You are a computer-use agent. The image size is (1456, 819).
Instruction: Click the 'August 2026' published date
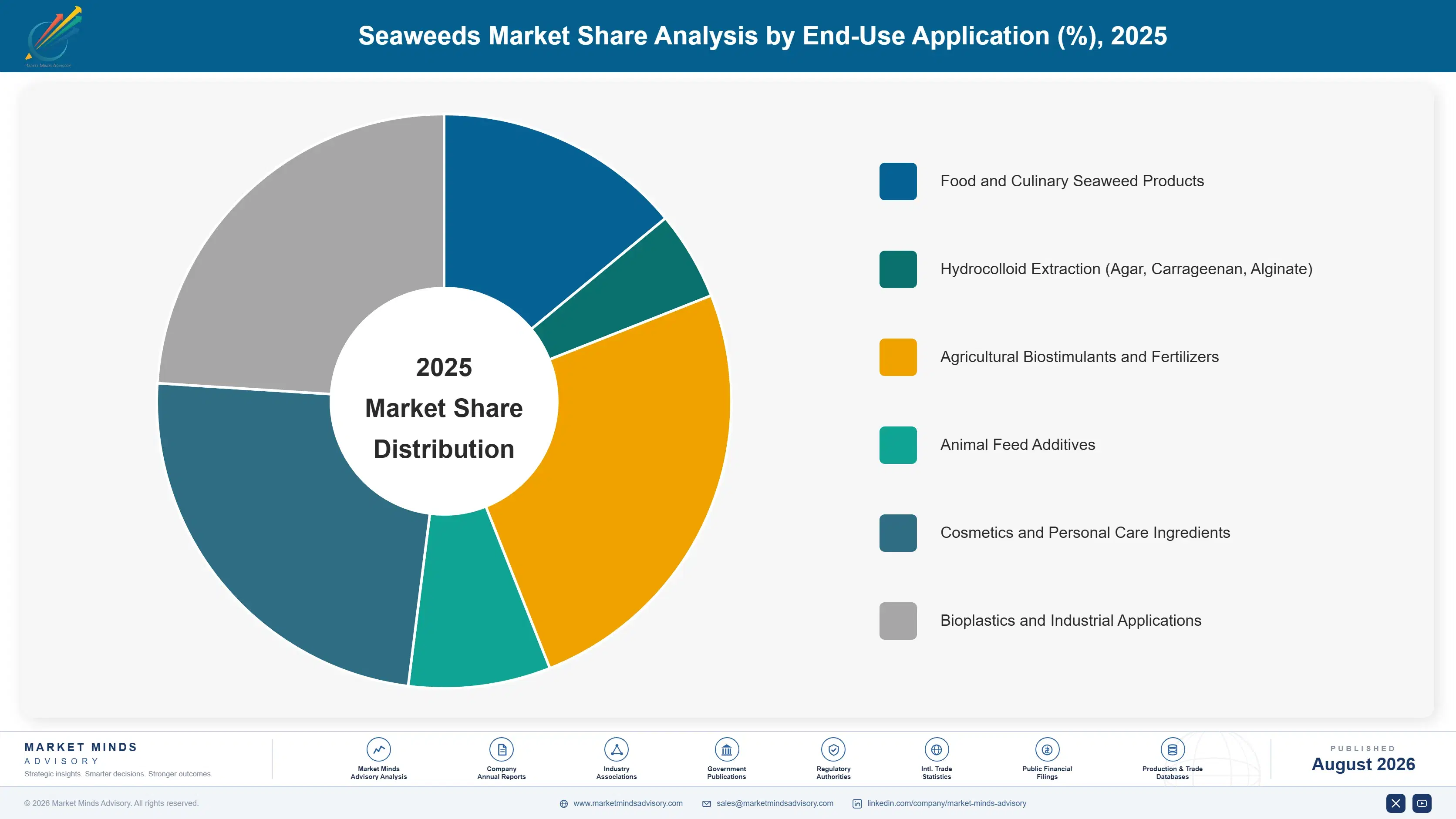[1363, 764]
